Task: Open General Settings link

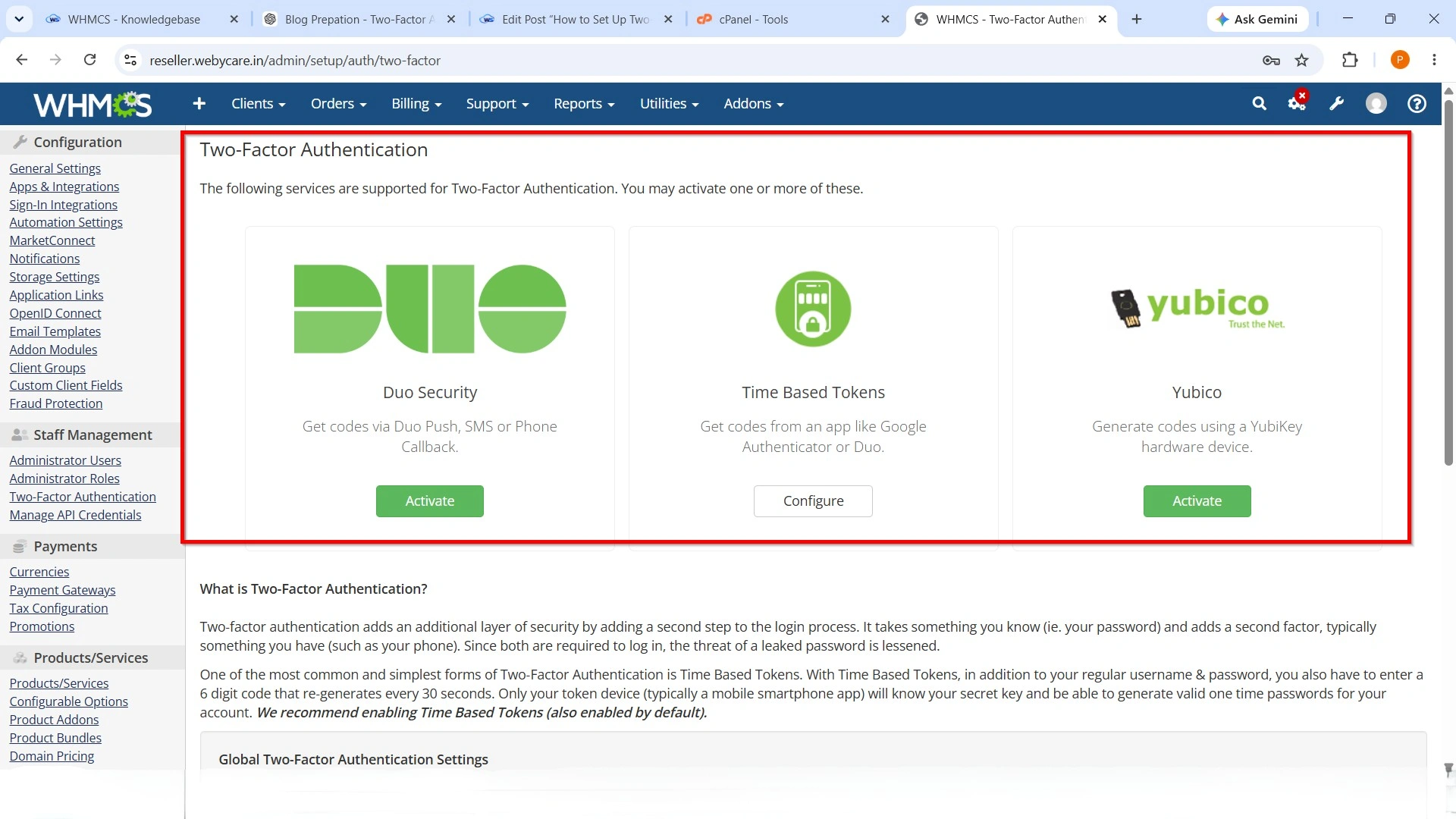Action: (x=55, y=168)
